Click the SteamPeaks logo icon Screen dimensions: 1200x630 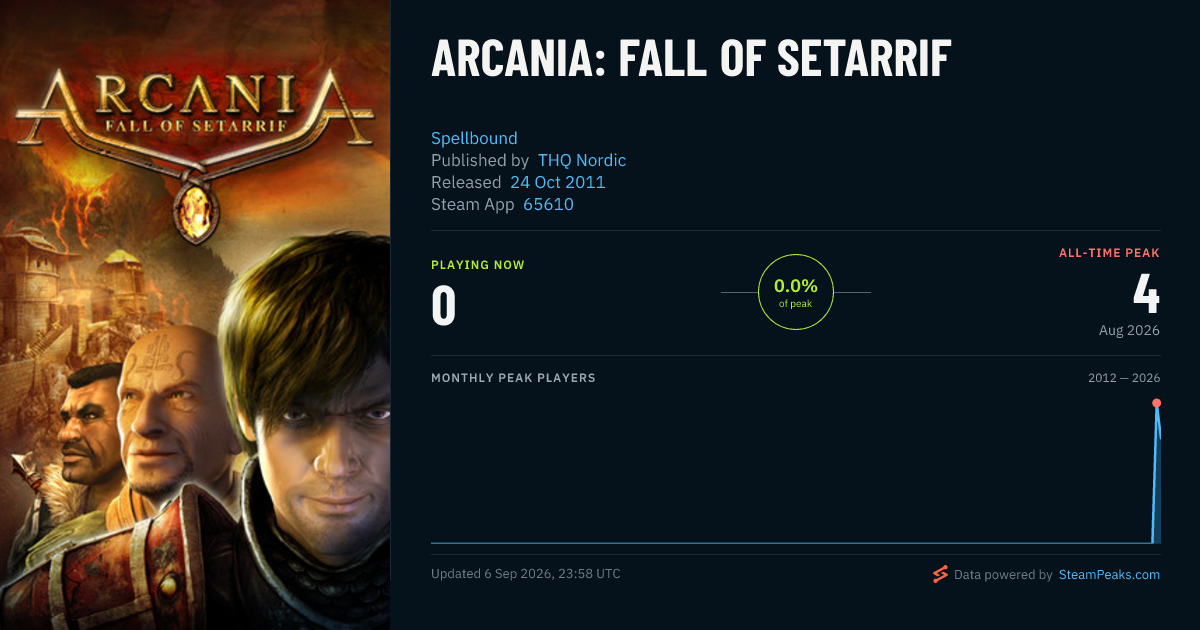940,574
